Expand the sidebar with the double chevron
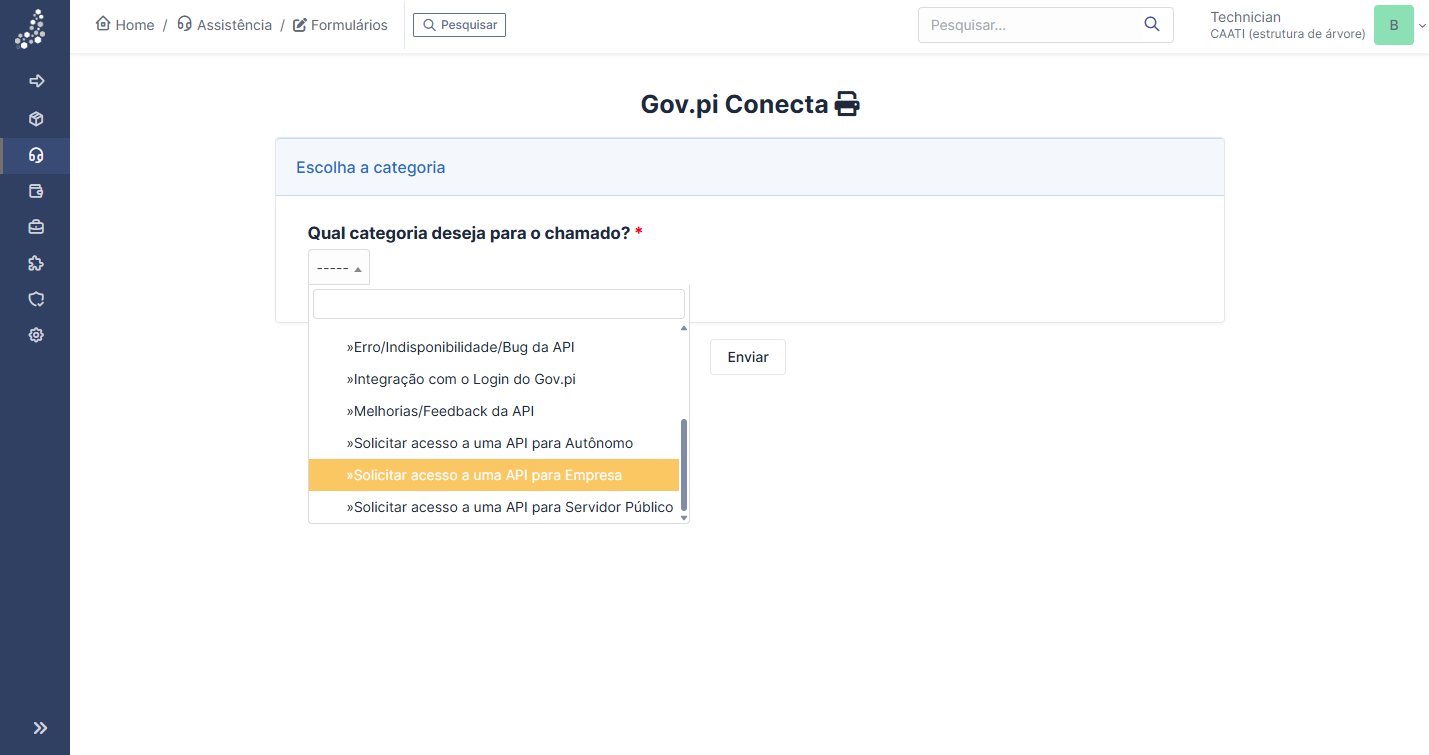Image resolution: width=1429 pixels, height=755 pixels. pos(40,728)
